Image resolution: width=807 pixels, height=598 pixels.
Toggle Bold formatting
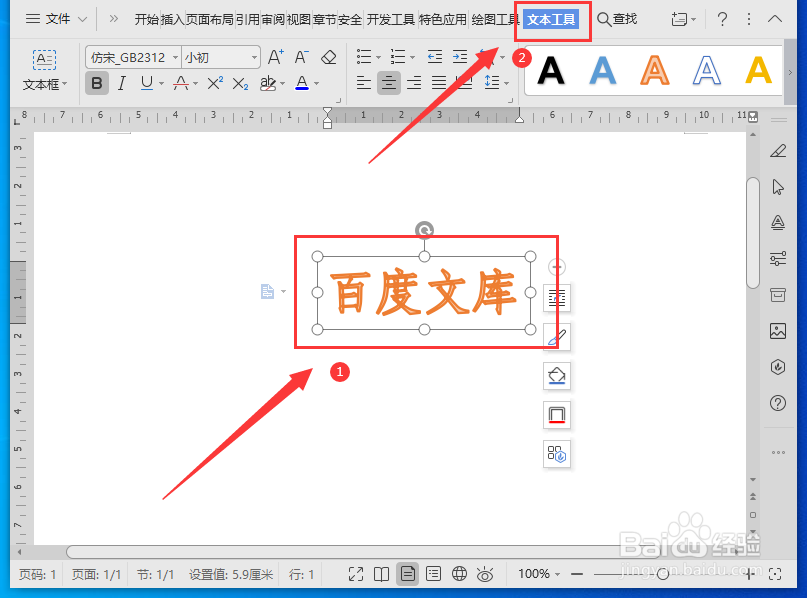click(x=97, y=83)
